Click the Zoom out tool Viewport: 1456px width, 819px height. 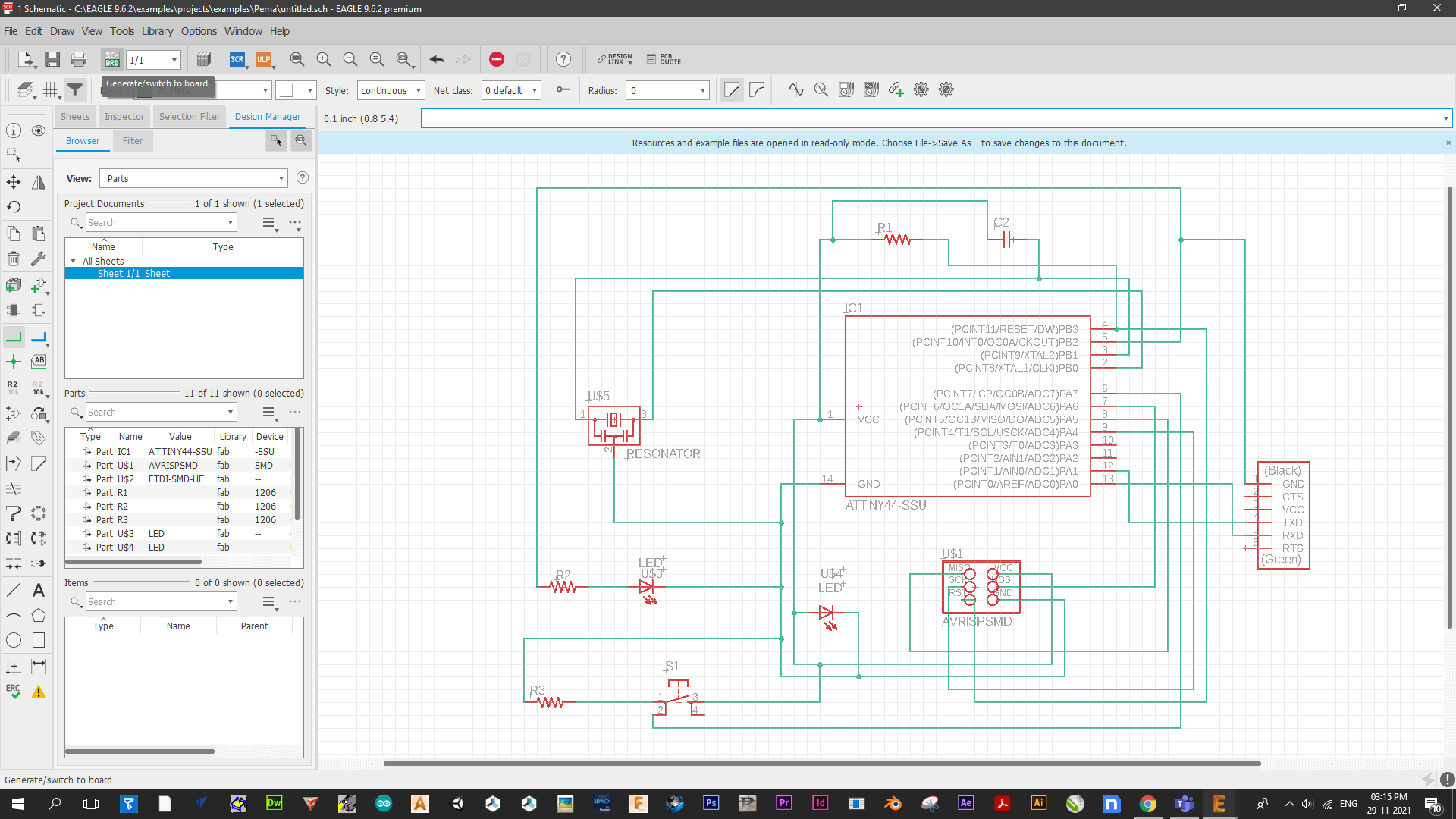point(350,60)
